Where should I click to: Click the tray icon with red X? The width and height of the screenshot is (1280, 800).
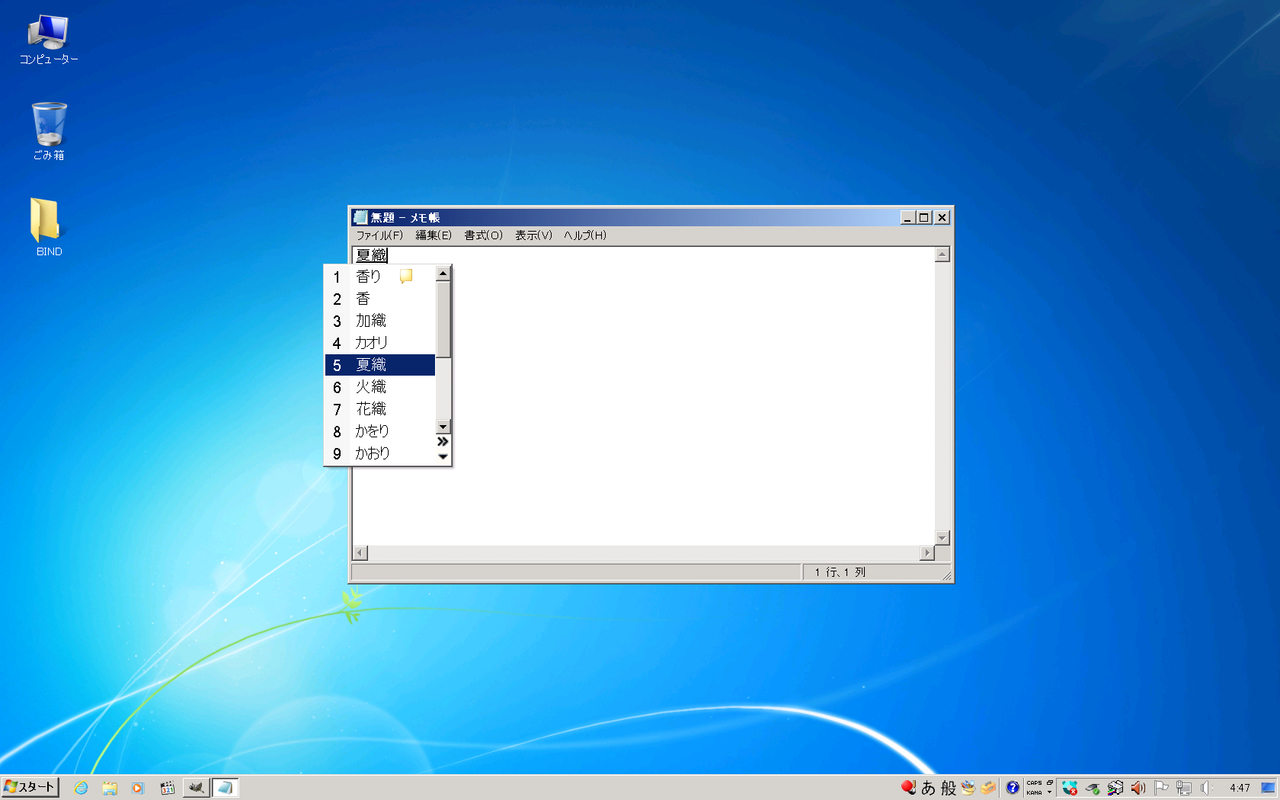point(1070,788)
